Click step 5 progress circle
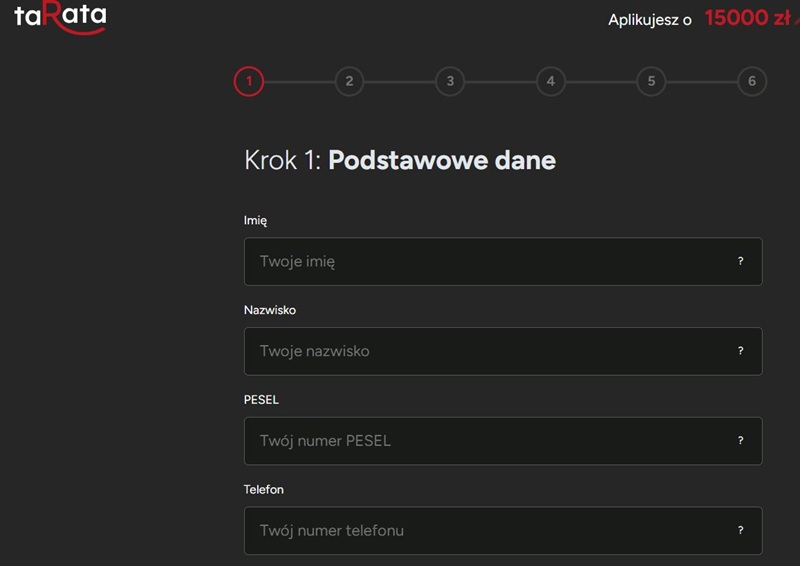 click(x=651, y=81)
